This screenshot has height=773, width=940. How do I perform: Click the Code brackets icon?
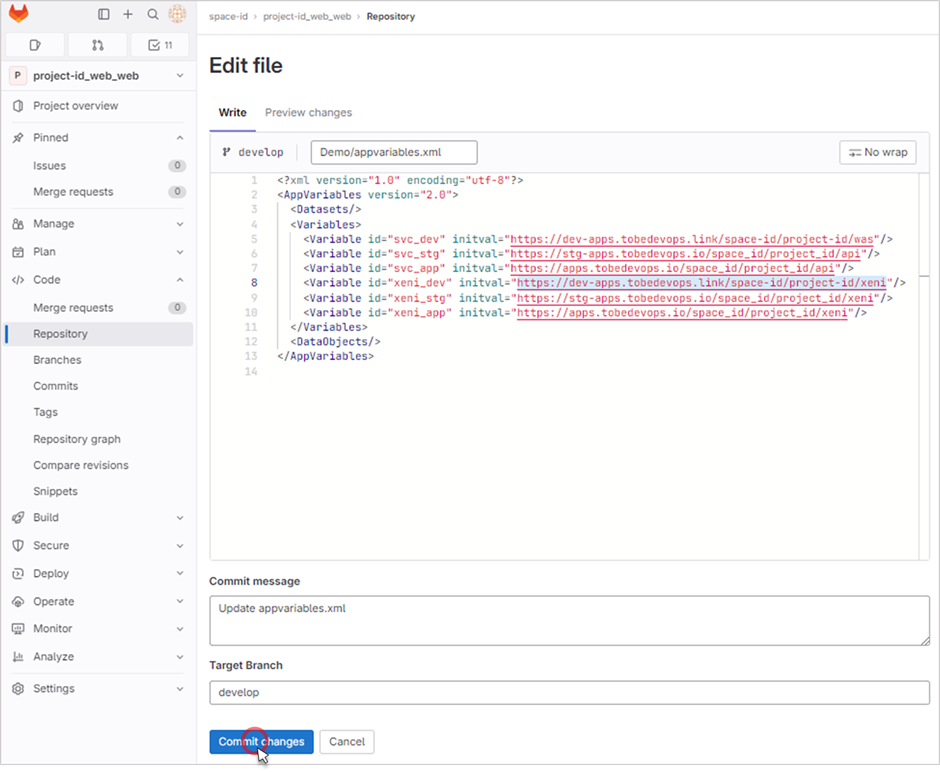pos(18,280)
